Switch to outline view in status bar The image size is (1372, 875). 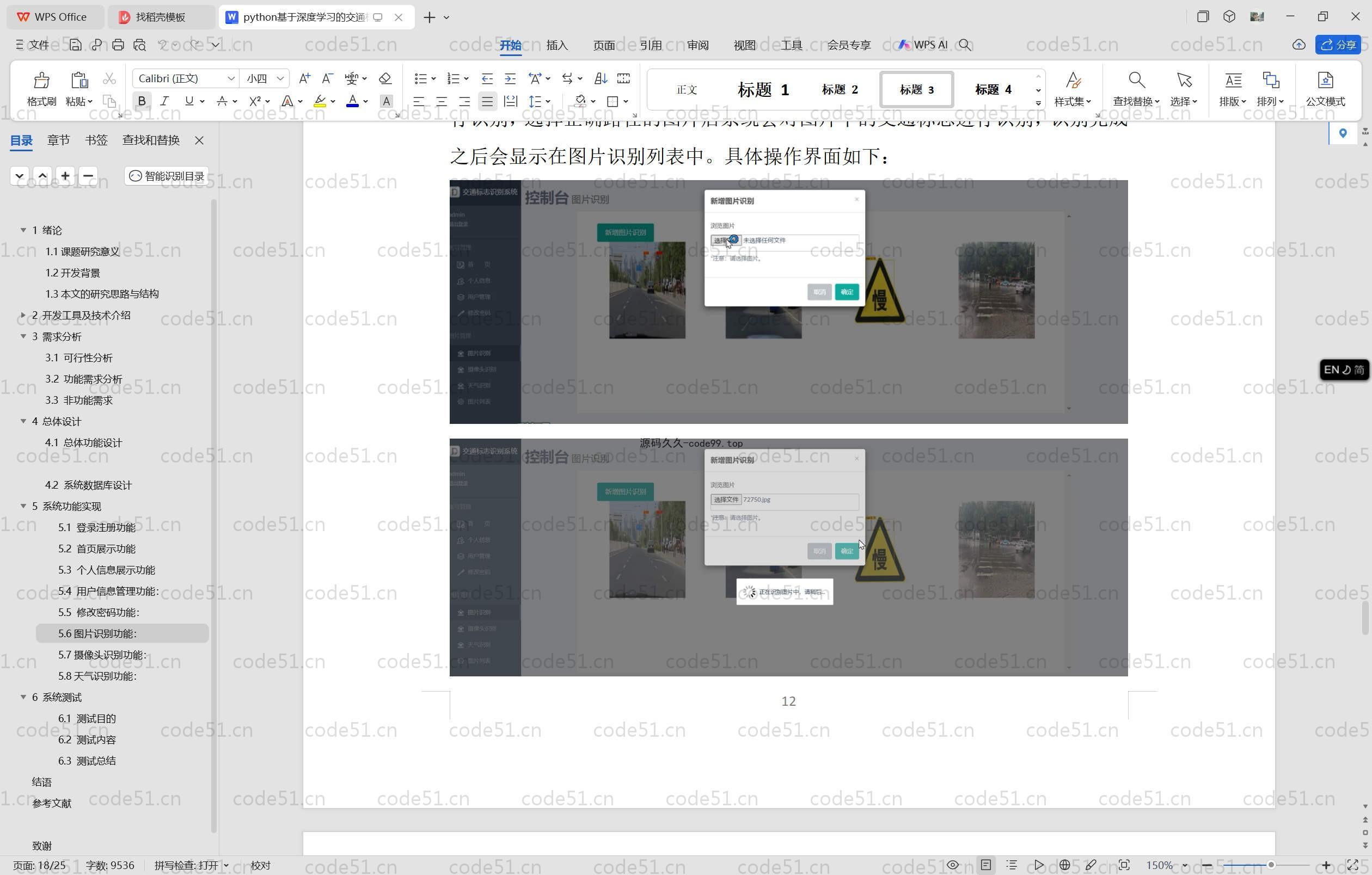[x=1012, y=865]
